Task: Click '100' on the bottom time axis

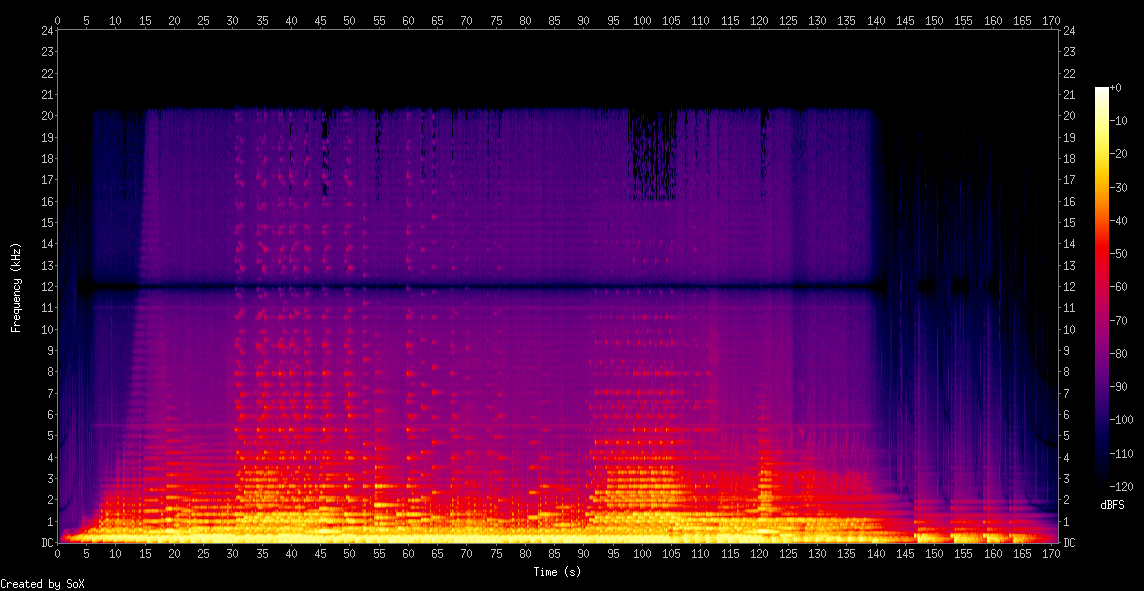Action: [642, 554]
